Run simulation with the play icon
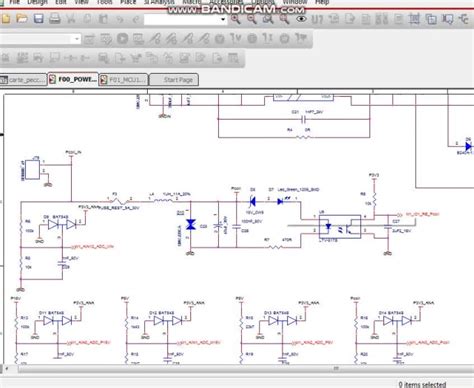Image resolution: width=474 pixels, height=388 pixels. click(122, 39)
